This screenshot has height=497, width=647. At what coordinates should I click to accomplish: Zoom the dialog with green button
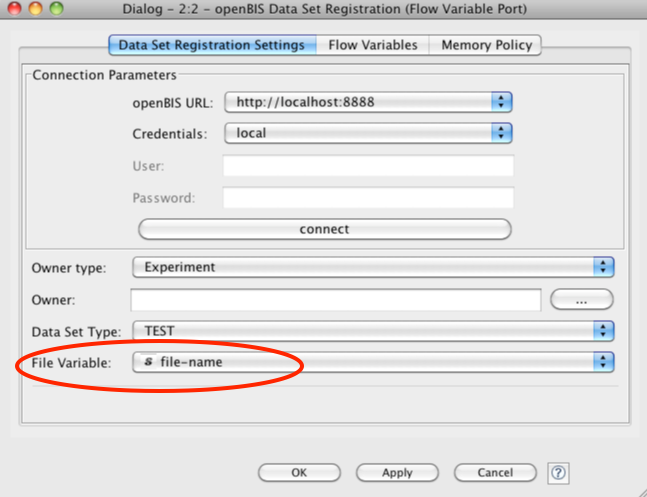56,9
